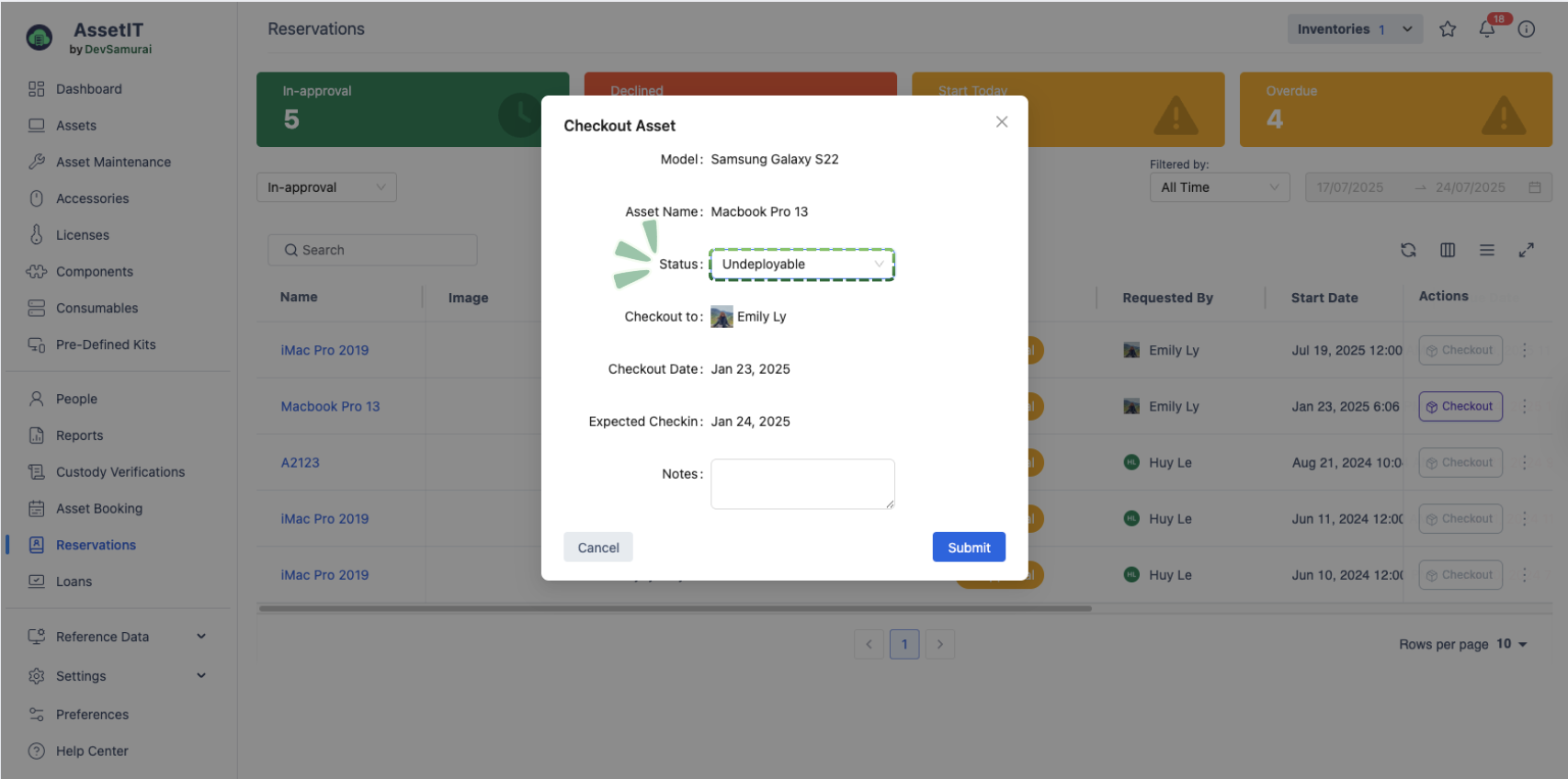This screenshot has height=779, width=1568.
Task: Open the Macbook Pro 13 asset link
Action: point(330,406)
